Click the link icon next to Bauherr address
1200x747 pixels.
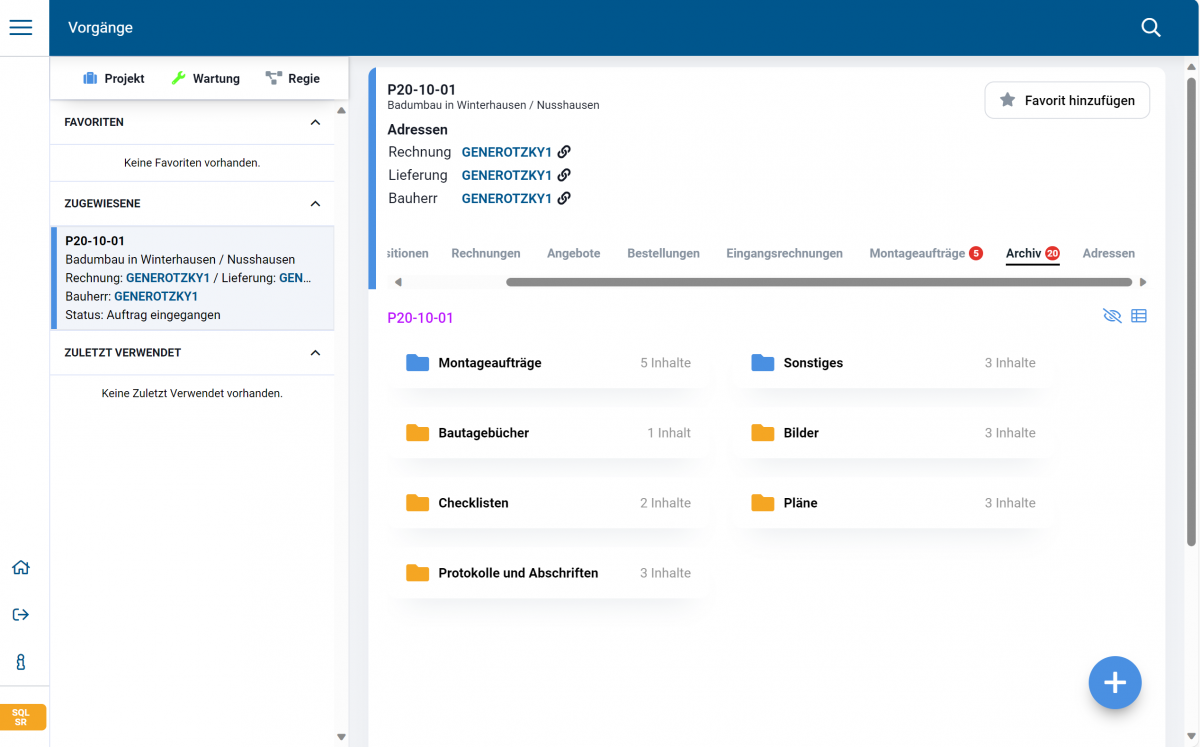pos(564,198)
